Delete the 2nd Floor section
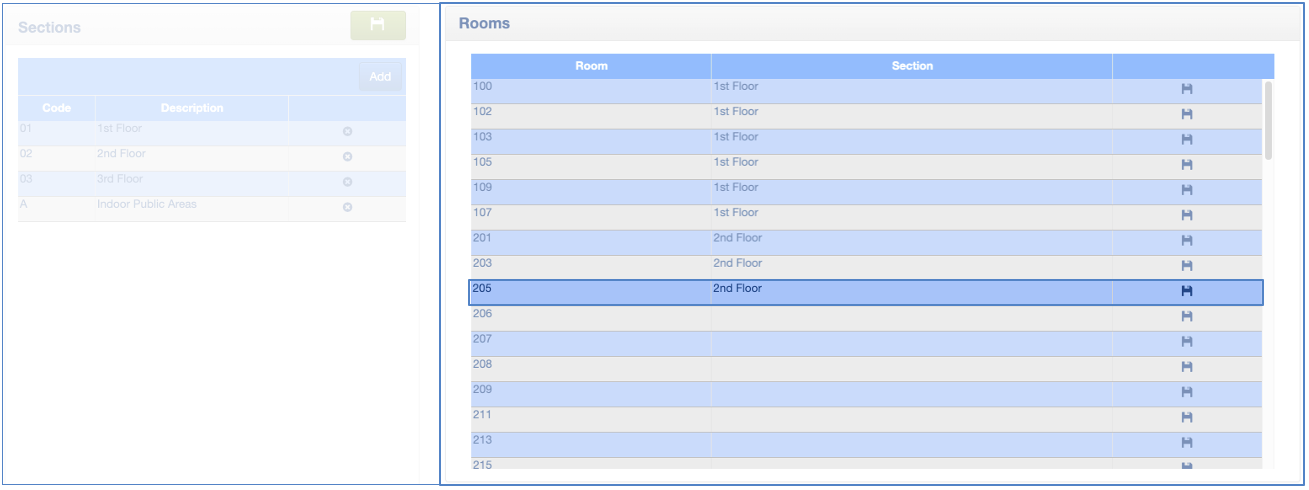The width and height of the screenshot is (1309, 490). tap(347, 157)
